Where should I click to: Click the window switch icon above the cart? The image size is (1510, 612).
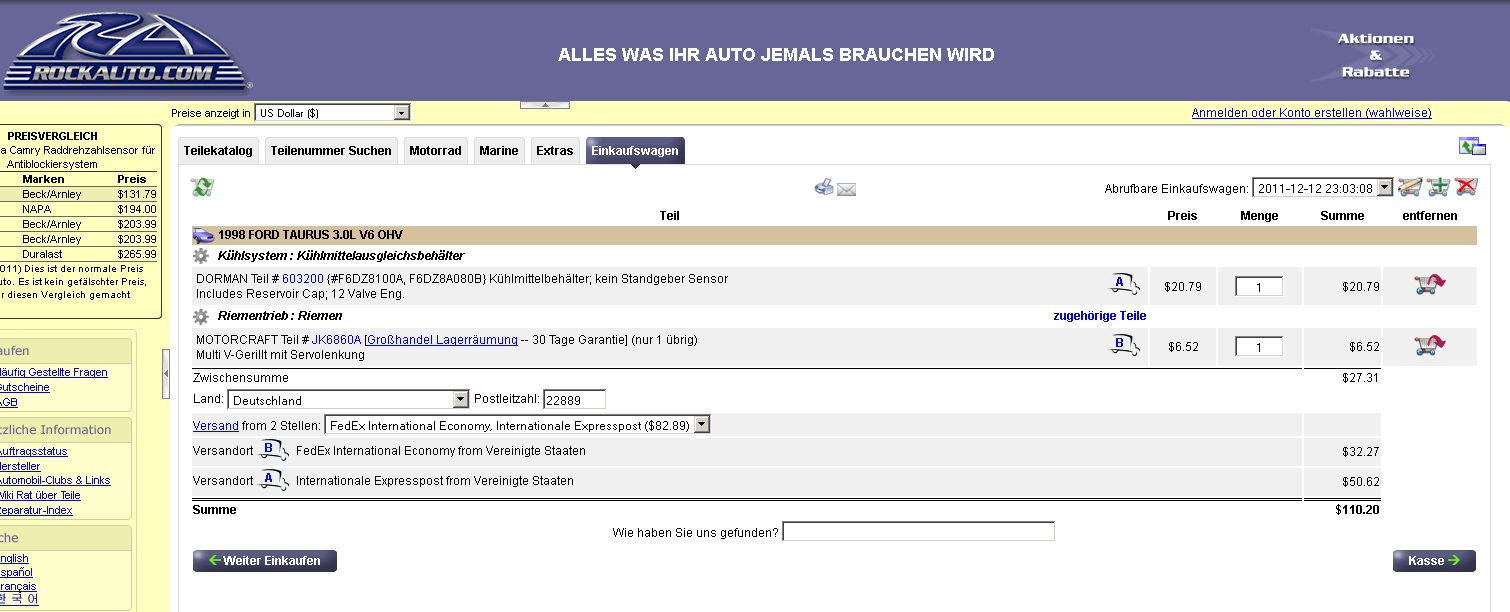click(x=1472, y=146)
